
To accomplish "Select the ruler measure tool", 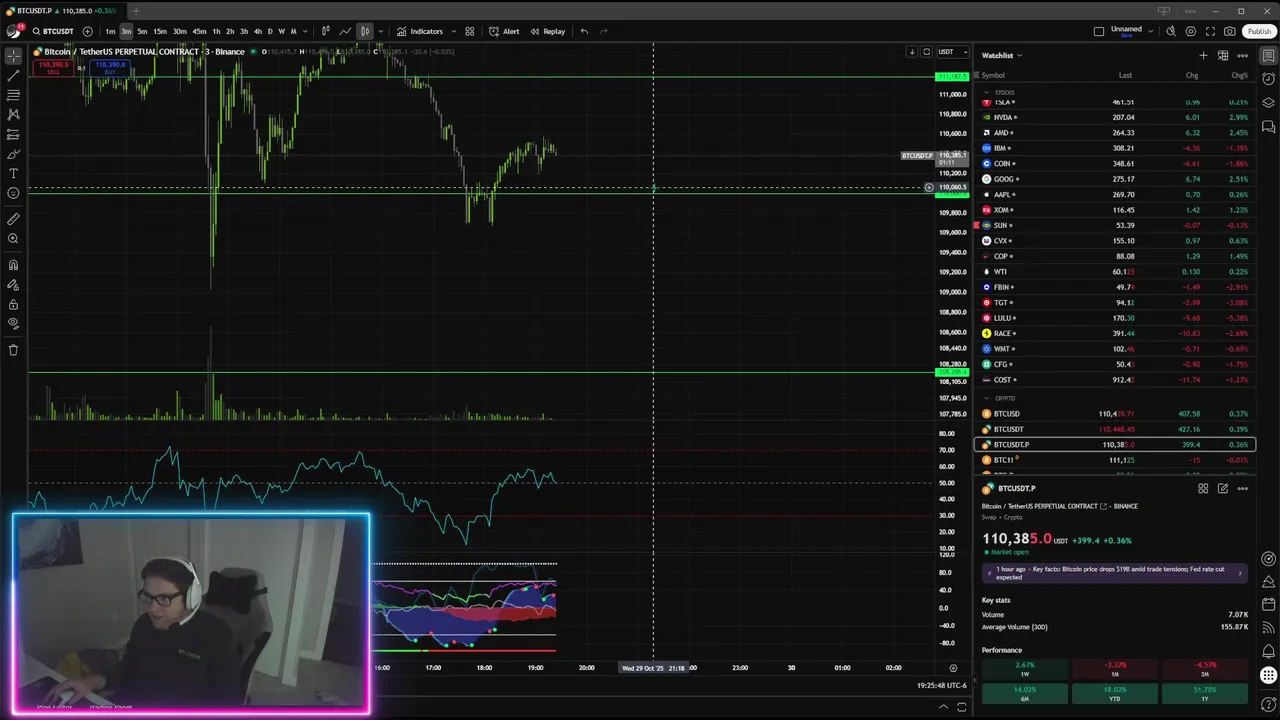I will pos(13,219).
